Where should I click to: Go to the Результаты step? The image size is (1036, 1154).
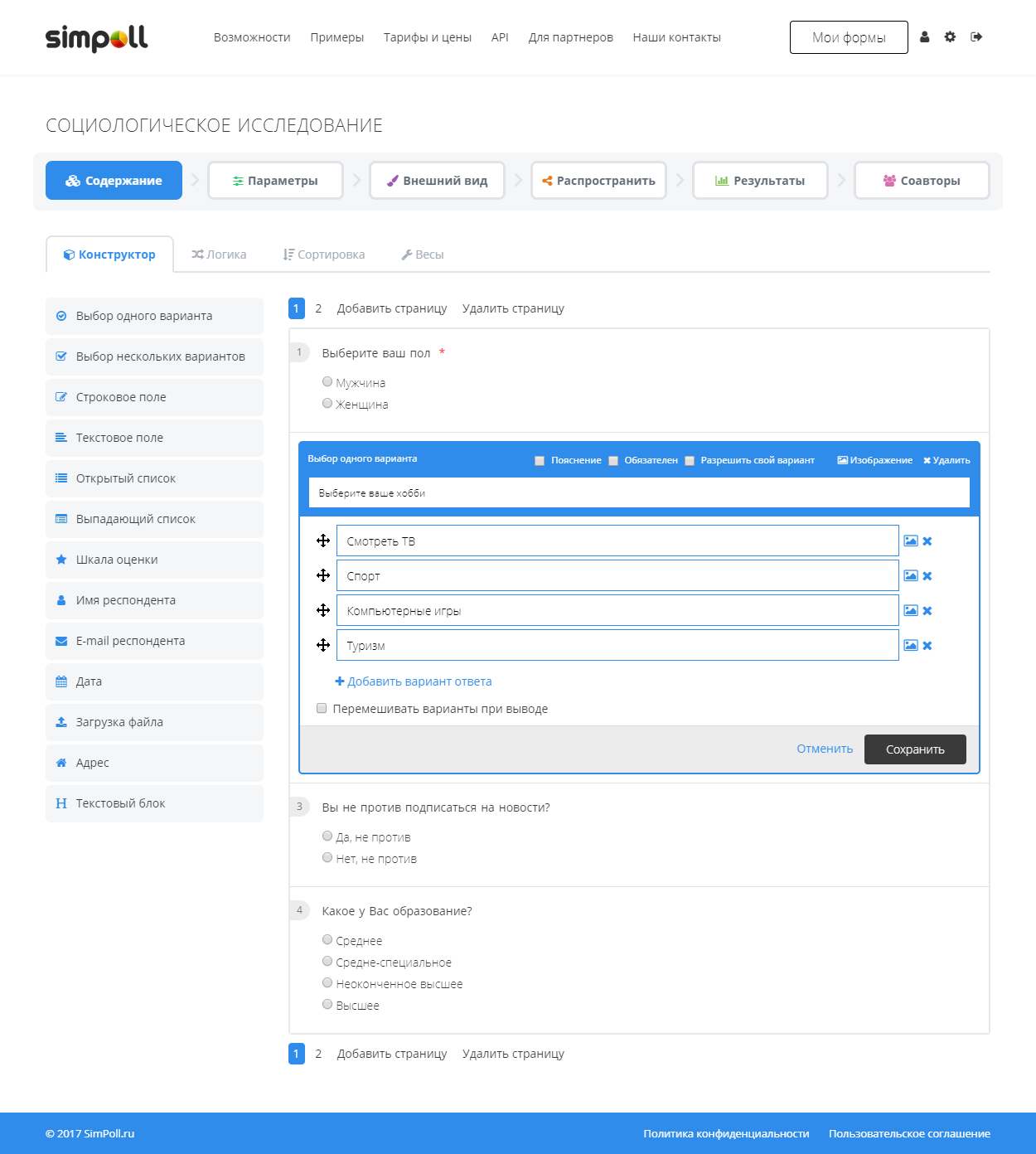coord(760,181)
